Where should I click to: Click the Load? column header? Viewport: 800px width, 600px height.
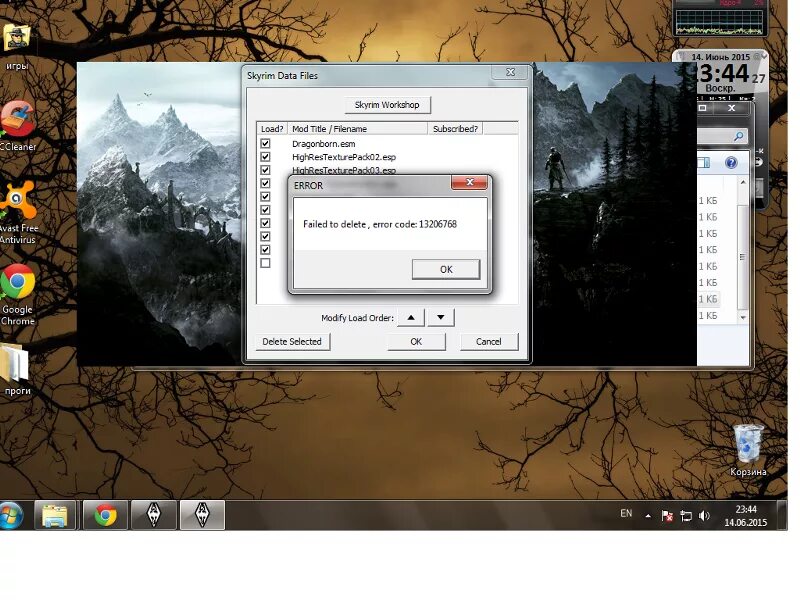[x=272, y=129]
